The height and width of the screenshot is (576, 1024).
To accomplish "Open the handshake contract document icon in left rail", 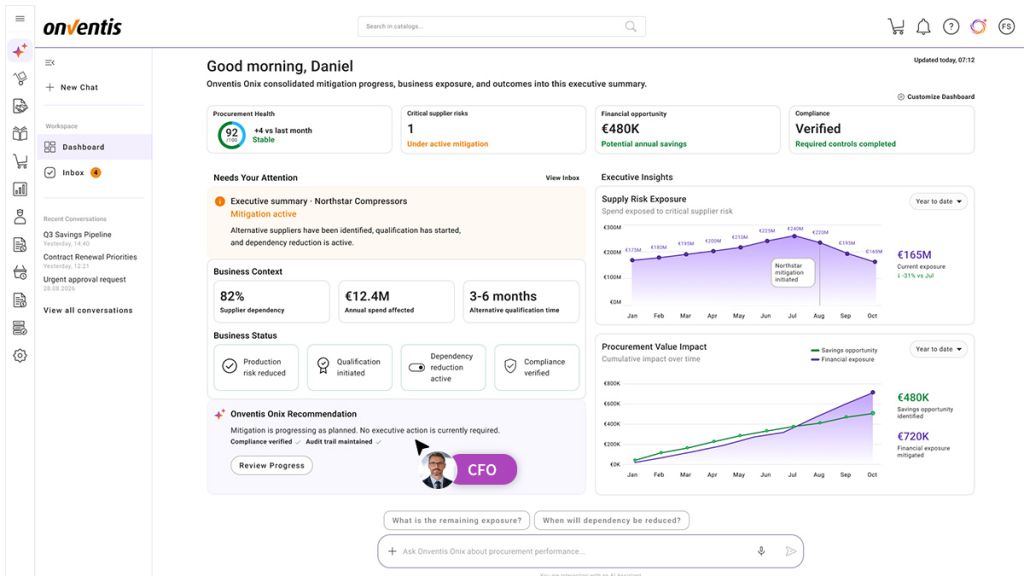I will [20, 106].
